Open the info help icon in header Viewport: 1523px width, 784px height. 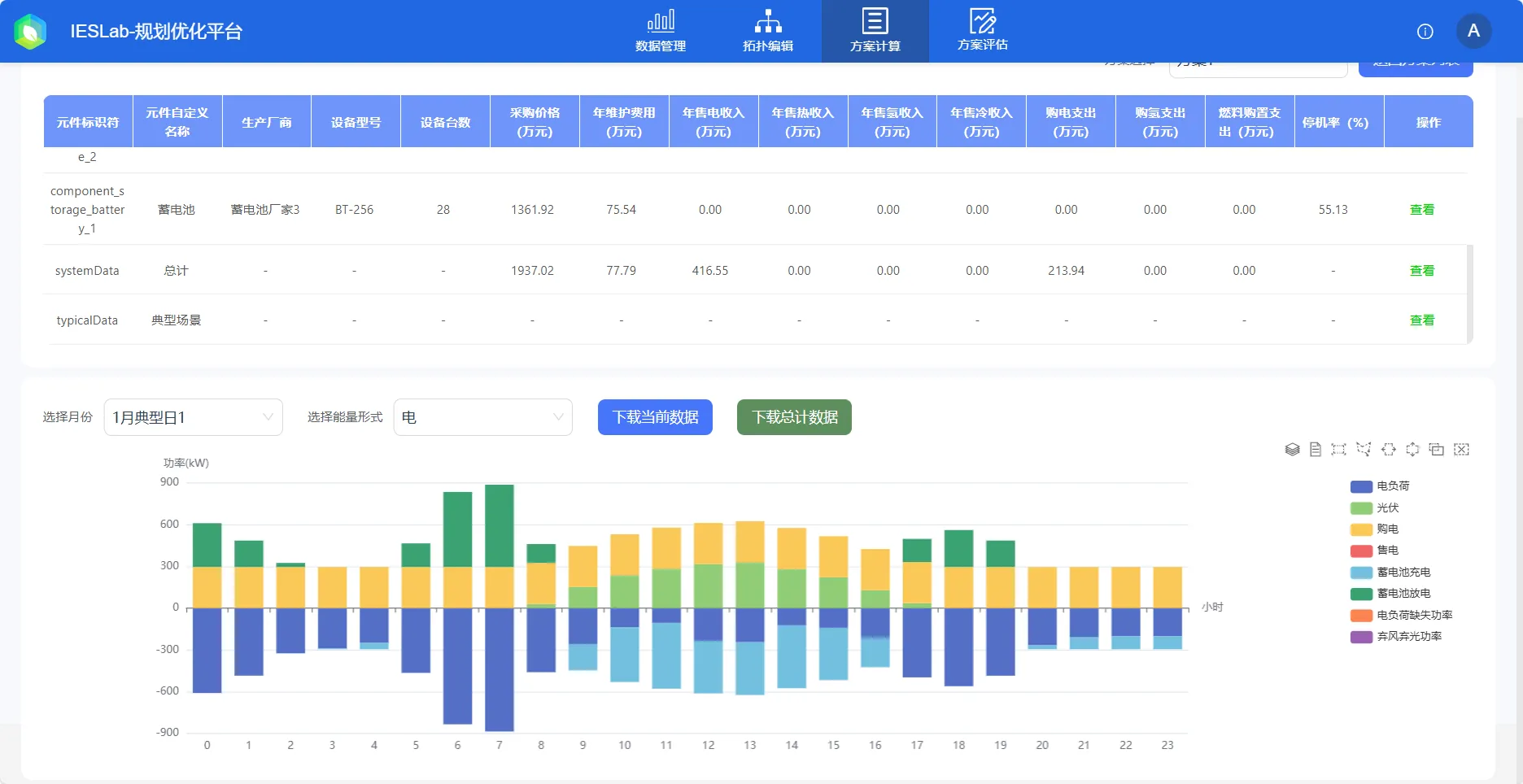pos(1425,32)
